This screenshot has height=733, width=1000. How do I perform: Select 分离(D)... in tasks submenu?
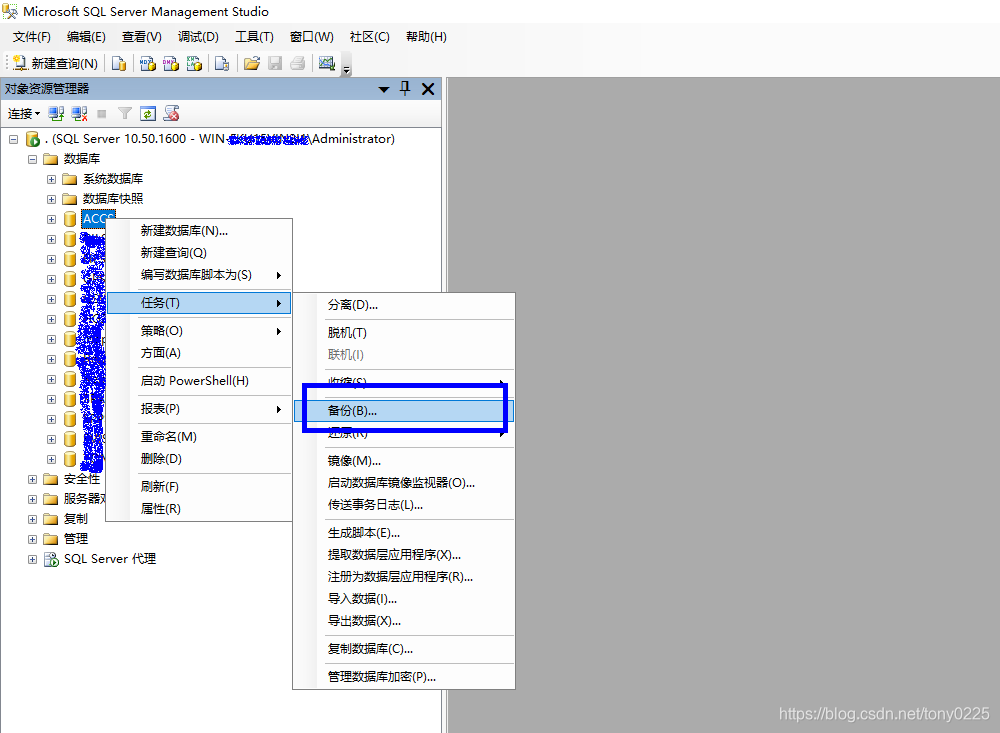click(x=404, y=305)
